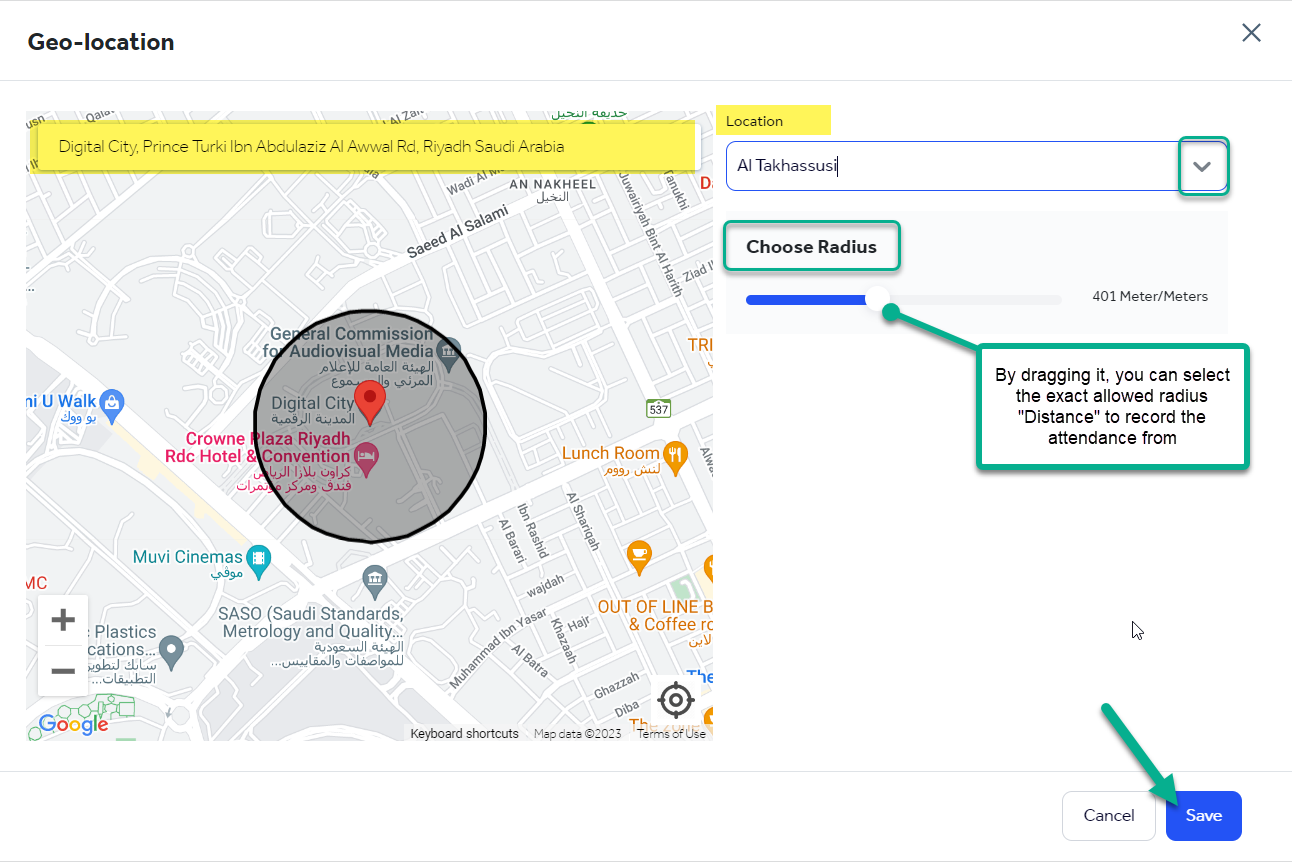
Task: Click the map zoom-out icon
Action: (x=62, y=670)
